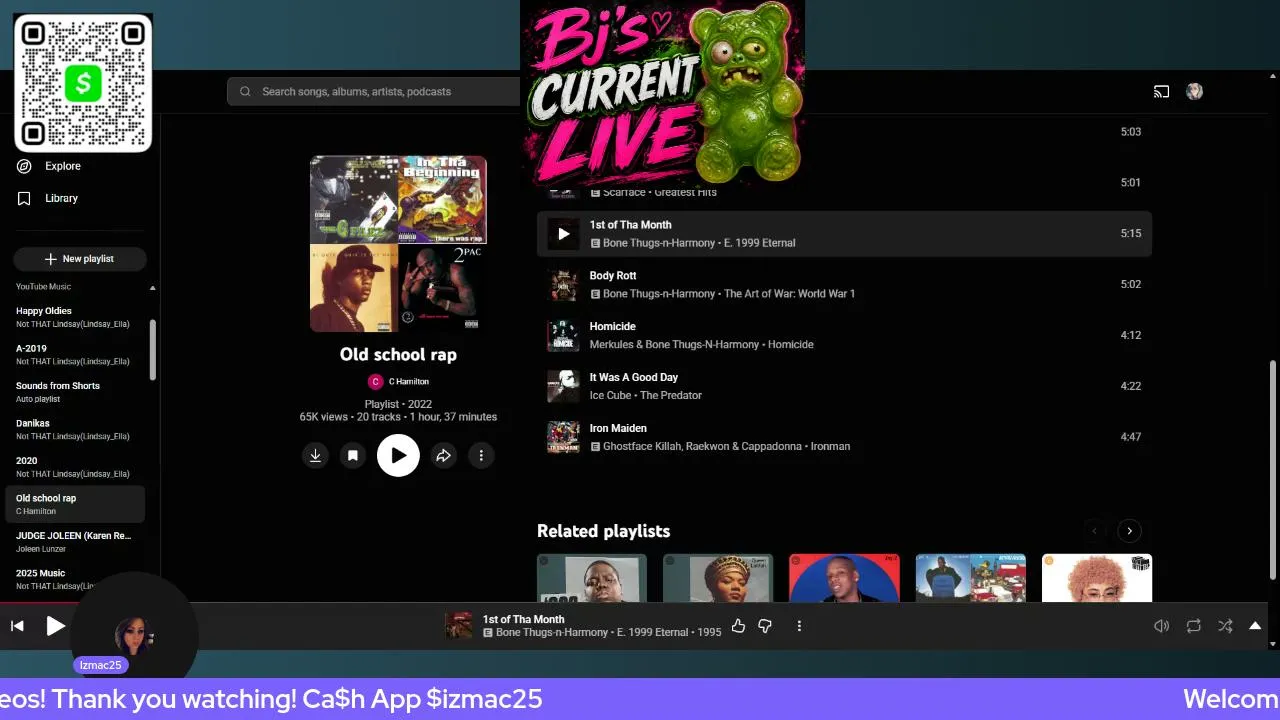Open the Scarface artist link
This screenshot has height=720, width=1280.
(x=624, y=192)
